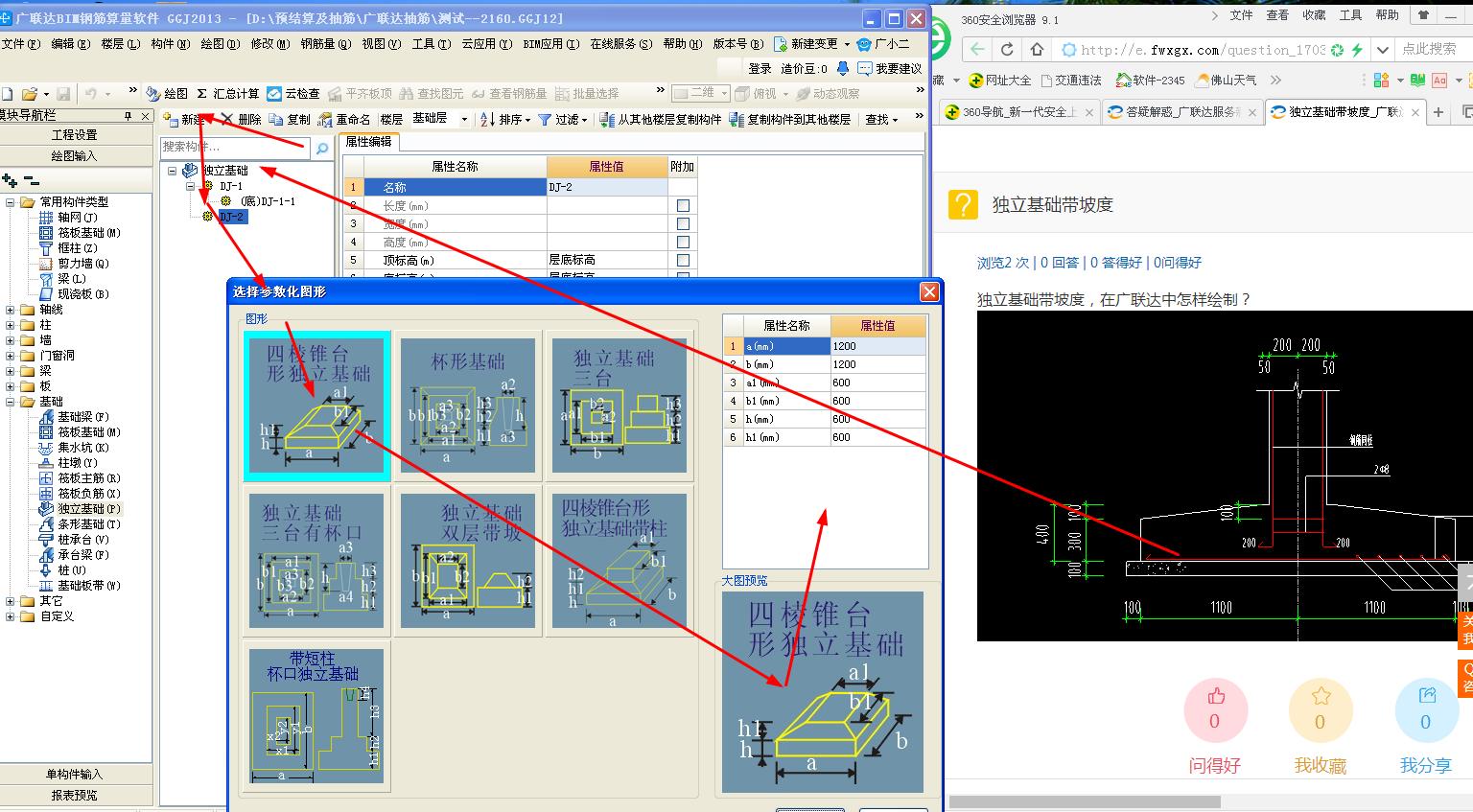The image size is (1473, 812).
Task: Open the 钢筋量 menu
Action: (325, 44)
